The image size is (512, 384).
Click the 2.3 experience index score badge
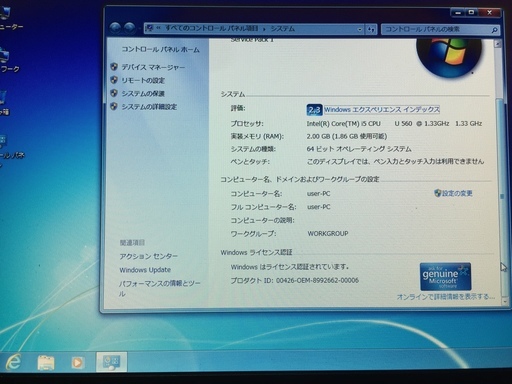(x=314, y=110)
